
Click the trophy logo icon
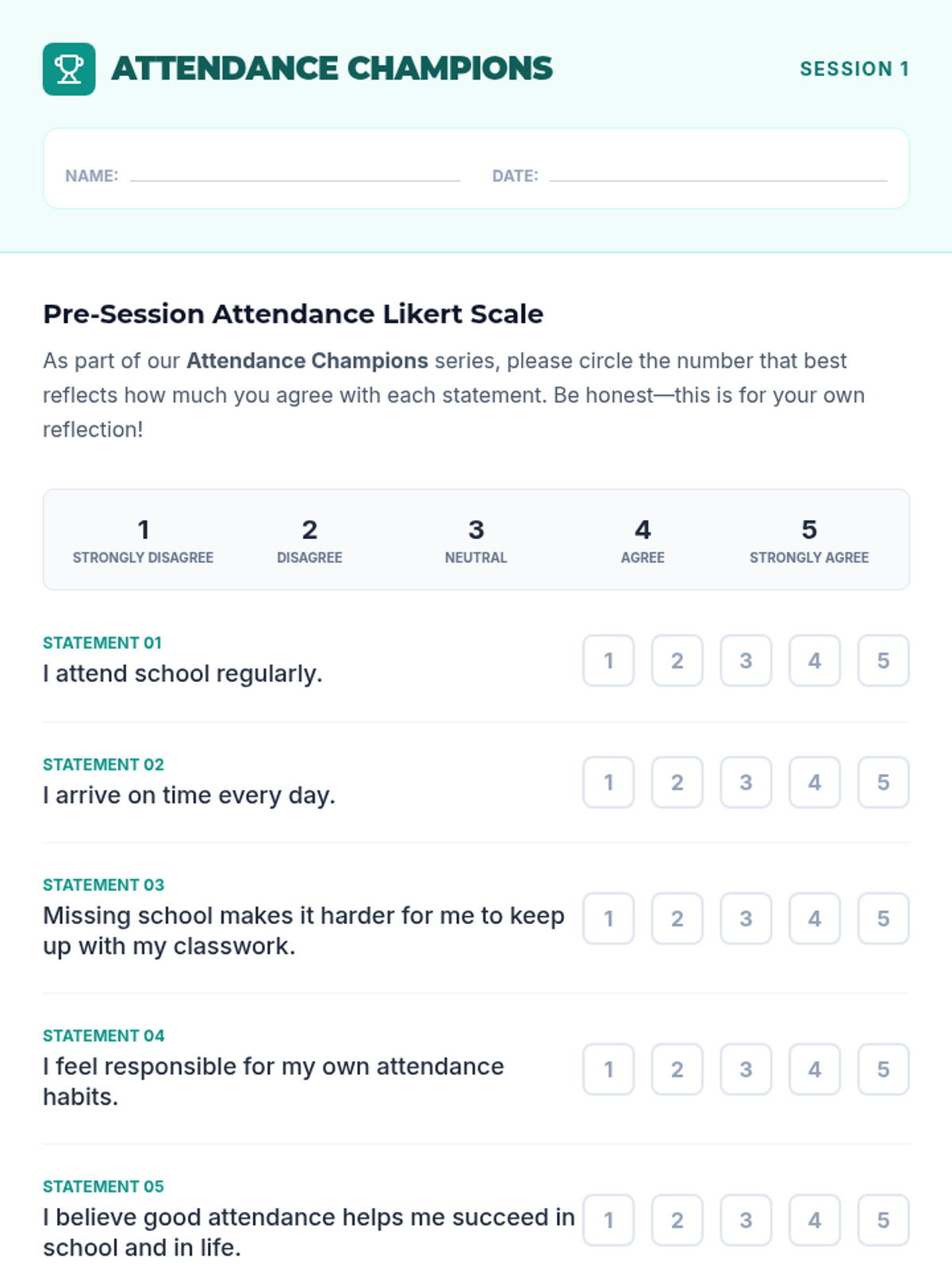(x=69, y=69)
